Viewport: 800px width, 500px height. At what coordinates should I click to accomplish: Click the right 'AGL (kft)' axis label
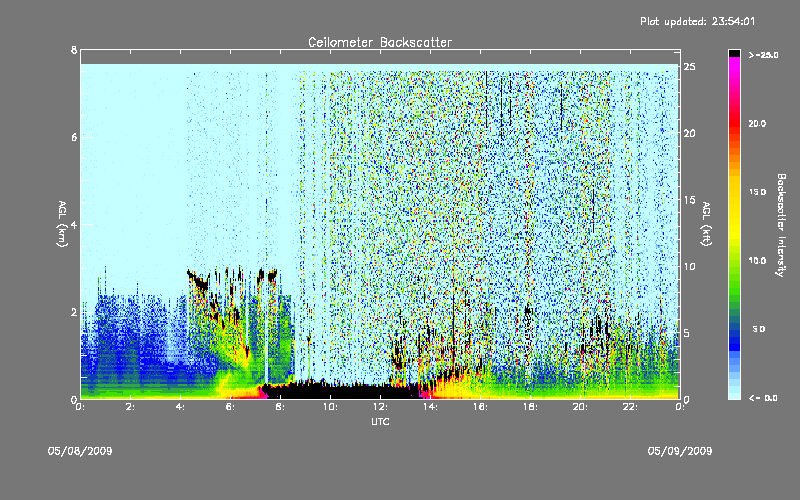(706, 224)
